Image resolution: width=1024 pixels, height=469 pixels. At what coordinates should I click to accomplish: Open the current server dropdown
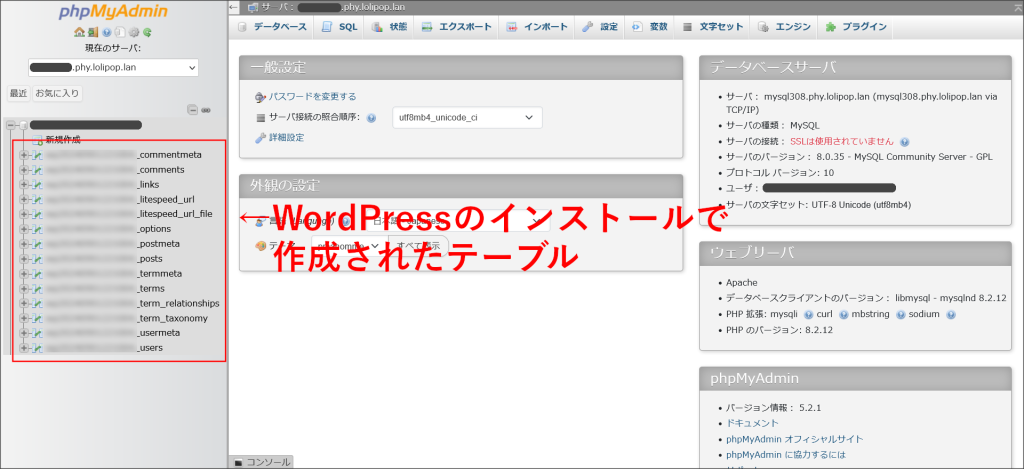[x=114, y=67]
